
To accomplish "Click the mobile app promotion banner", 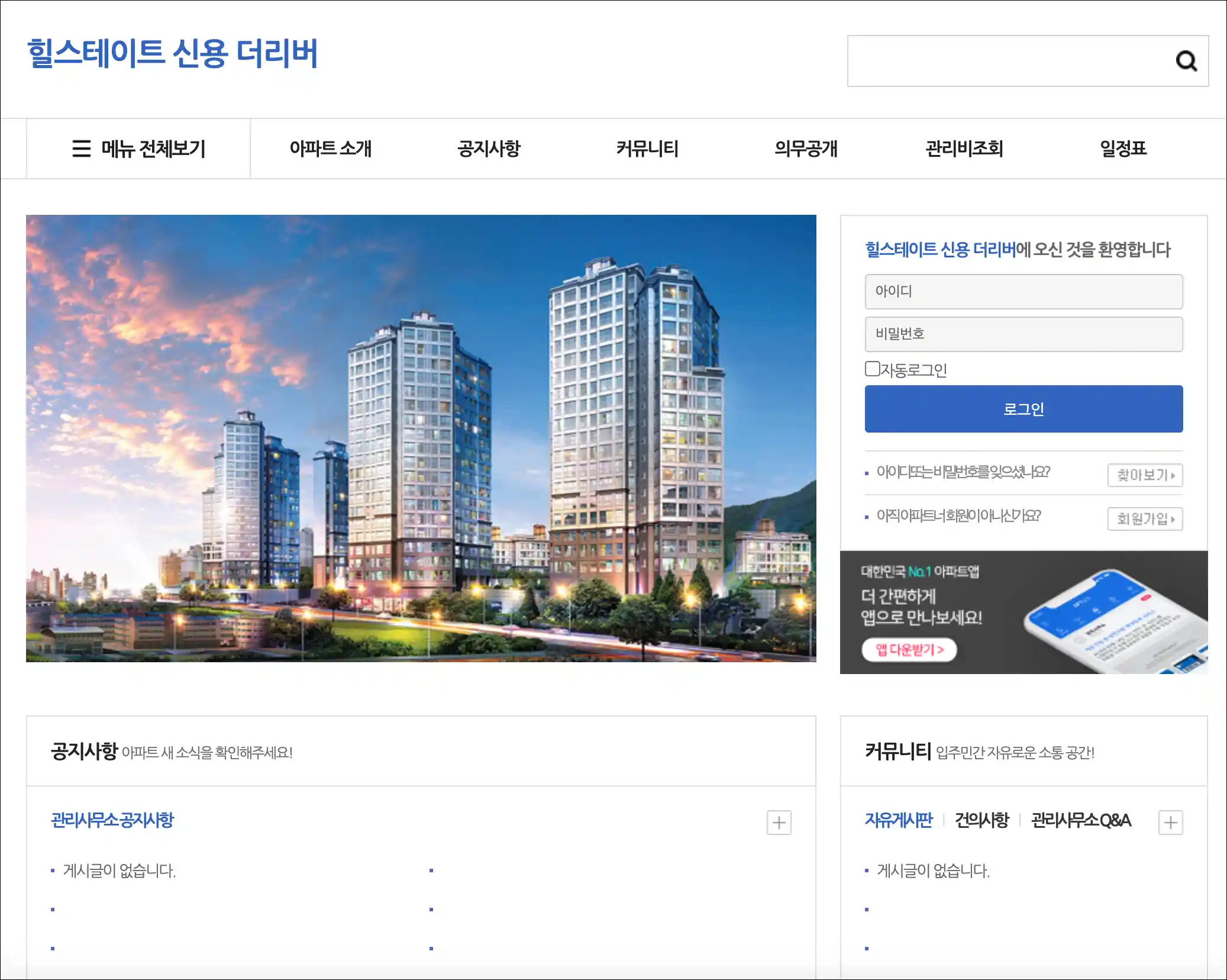I will point(1023,612).
